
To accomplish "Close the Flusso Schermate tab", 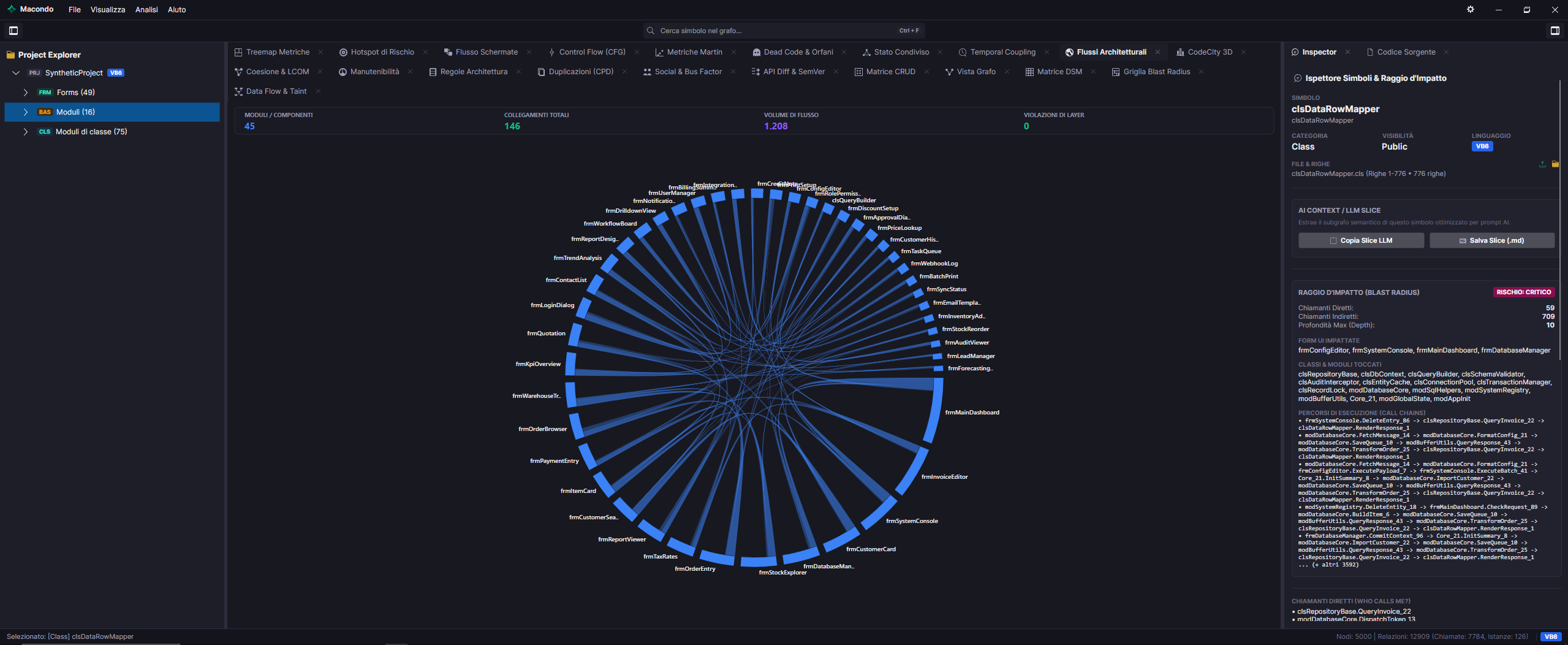I will [x=529, y=53].
